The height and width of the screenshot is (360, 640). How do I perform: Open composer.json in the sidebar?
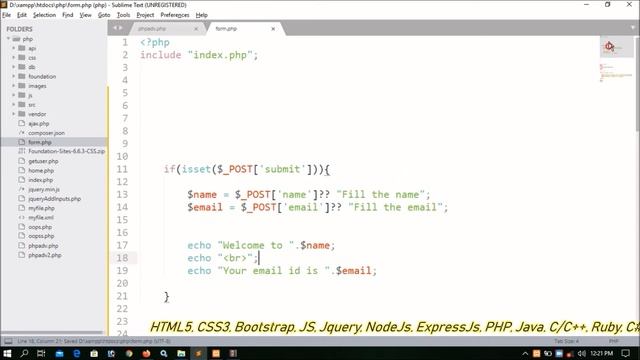pyautogui.click(x=46, y=133)
